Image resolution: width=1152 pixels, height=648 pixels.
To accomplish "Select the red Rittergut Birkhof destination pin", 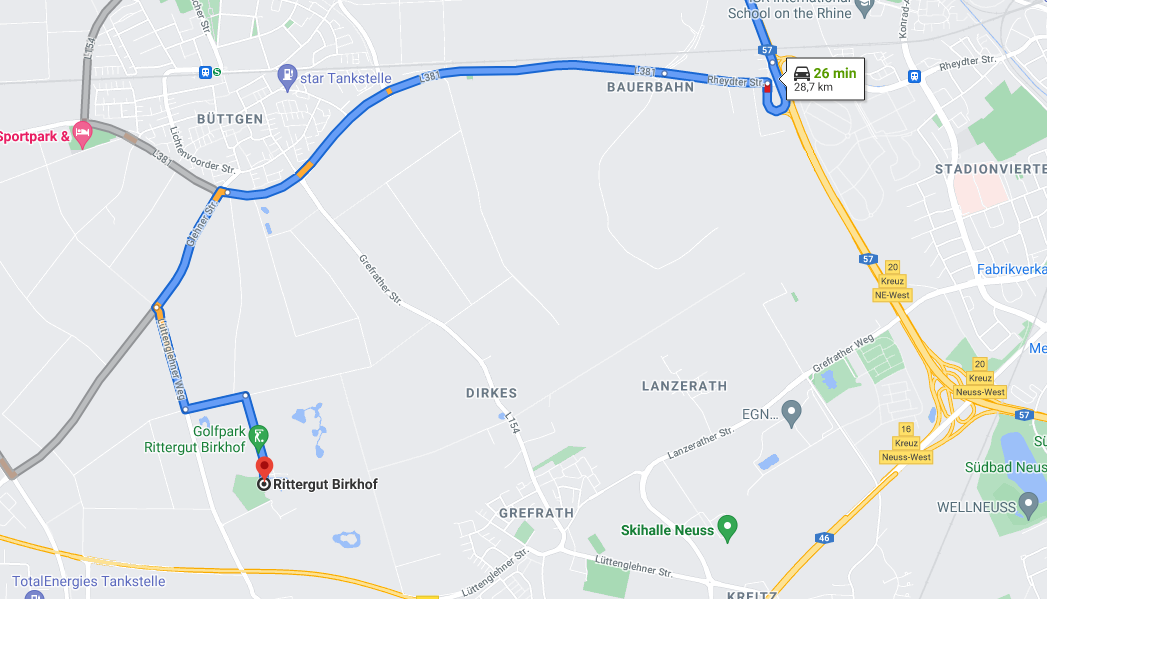I will click(x=264, y=468).
